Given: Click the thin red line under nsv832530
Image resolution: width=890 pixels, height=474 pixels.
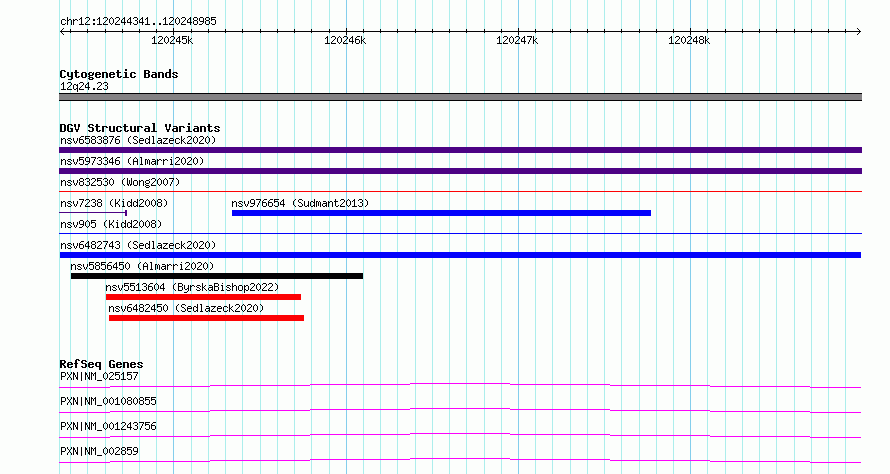Looking at the screenshot, I should tap(460, 192).
